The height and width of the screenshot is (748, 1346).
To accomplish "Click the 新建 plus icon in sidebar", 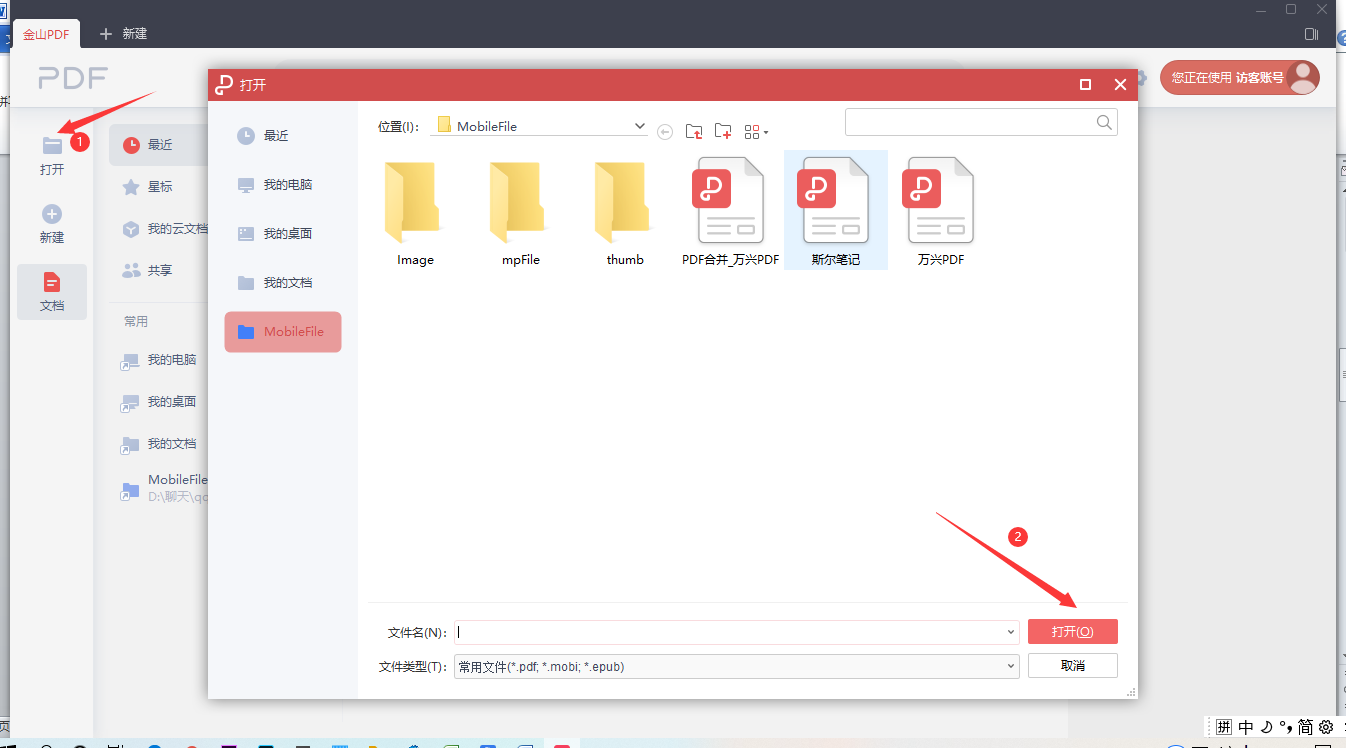I will click(52, 214).
